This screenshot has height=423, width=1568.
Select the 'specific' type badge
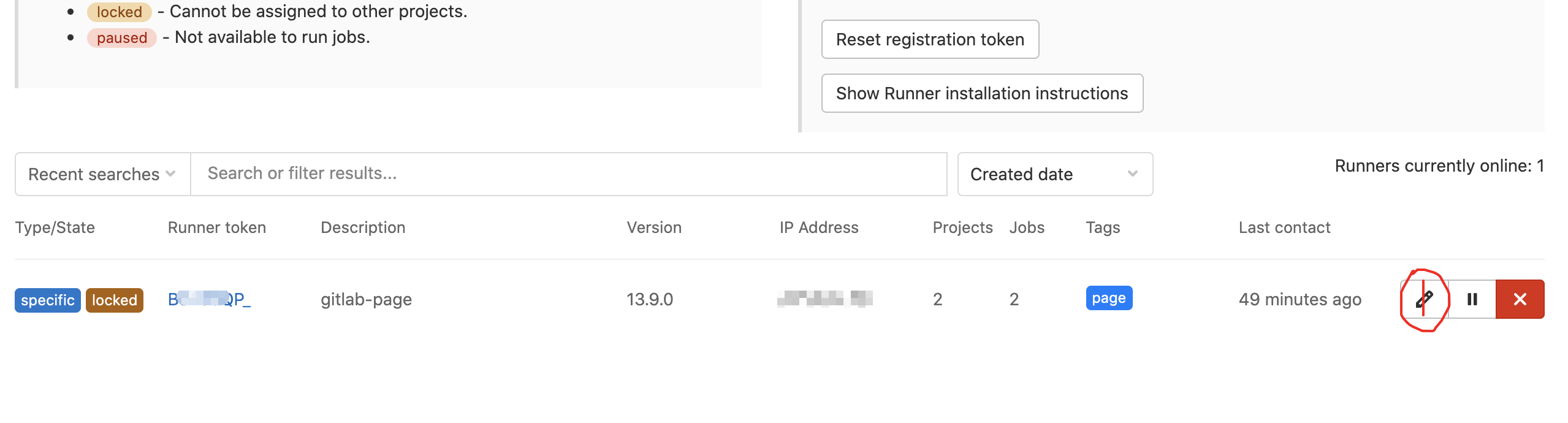click(47, 300)
